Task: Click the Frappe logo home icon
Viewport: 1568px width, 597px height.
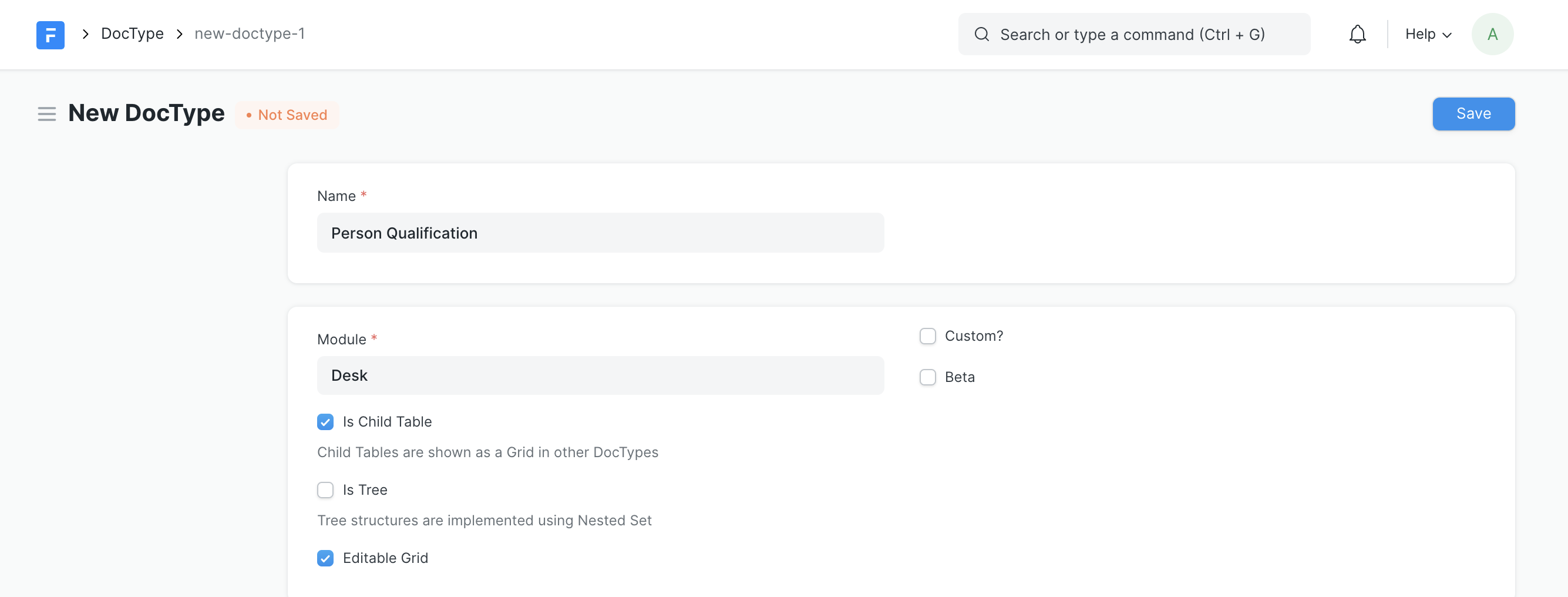Action: (x=50, y=35)
